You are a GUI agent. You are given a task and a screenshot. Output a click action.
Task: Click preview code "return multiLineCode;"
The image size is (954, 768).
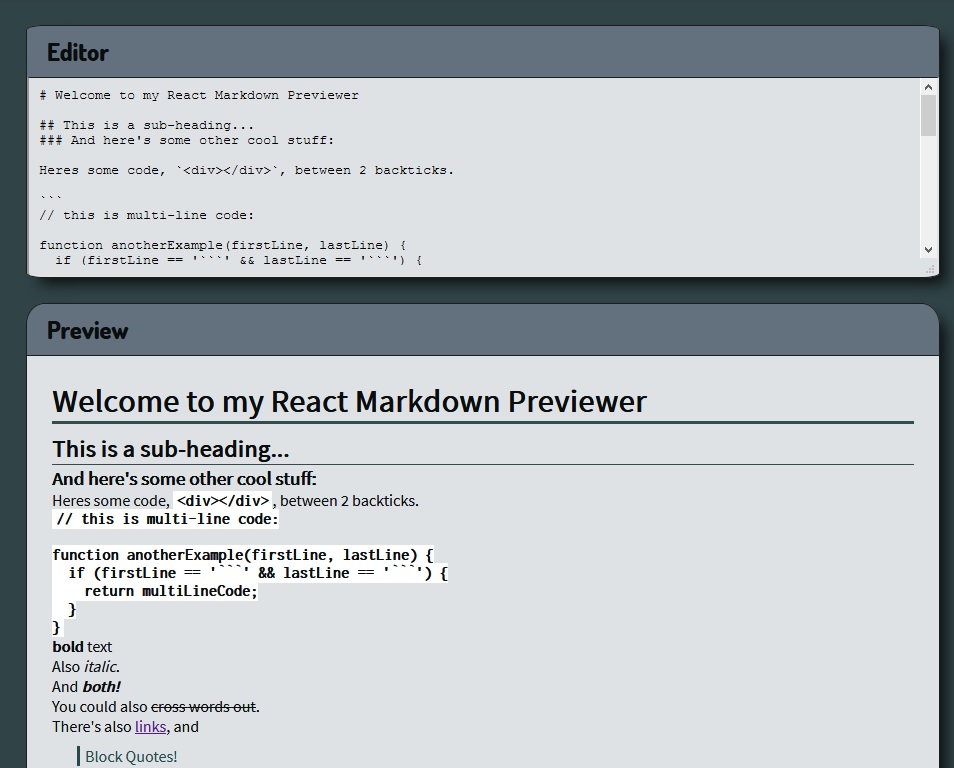coord(171,591)
